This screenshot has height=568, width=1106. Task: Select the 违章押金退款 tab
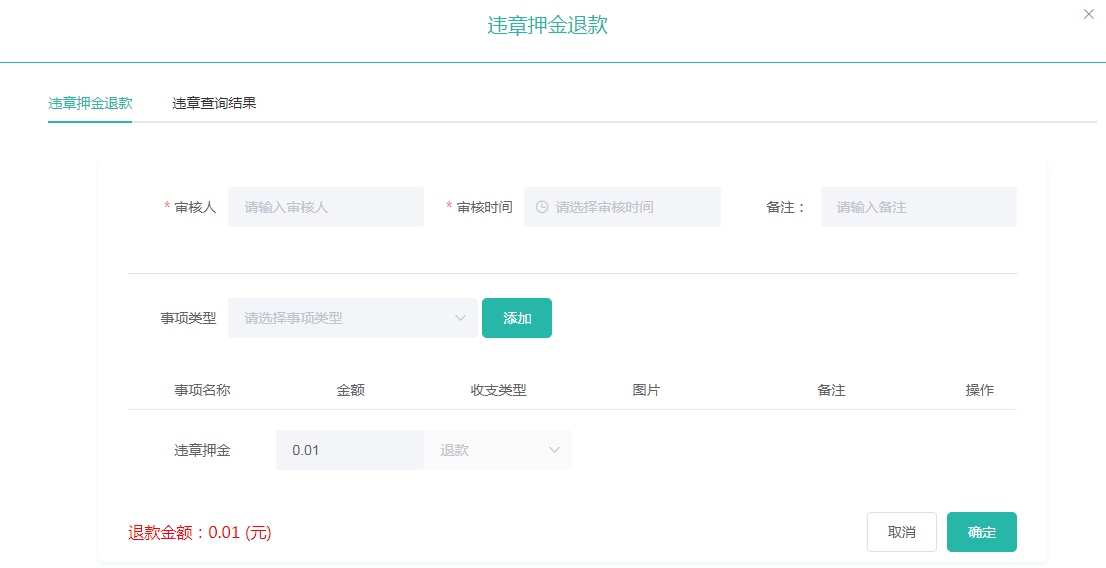(x=90, y=103)
